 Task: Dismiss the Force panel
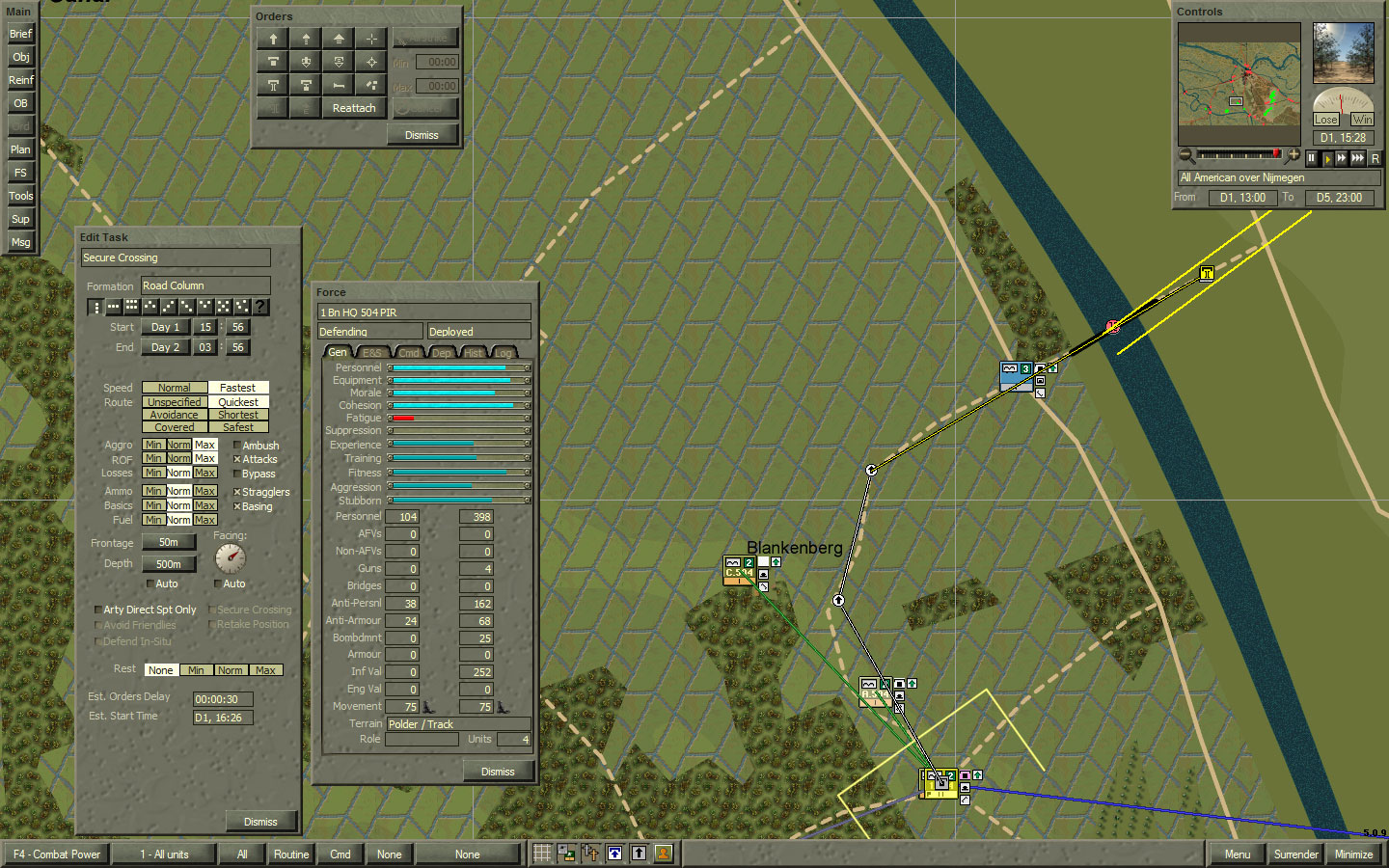[x=498, y=772]
